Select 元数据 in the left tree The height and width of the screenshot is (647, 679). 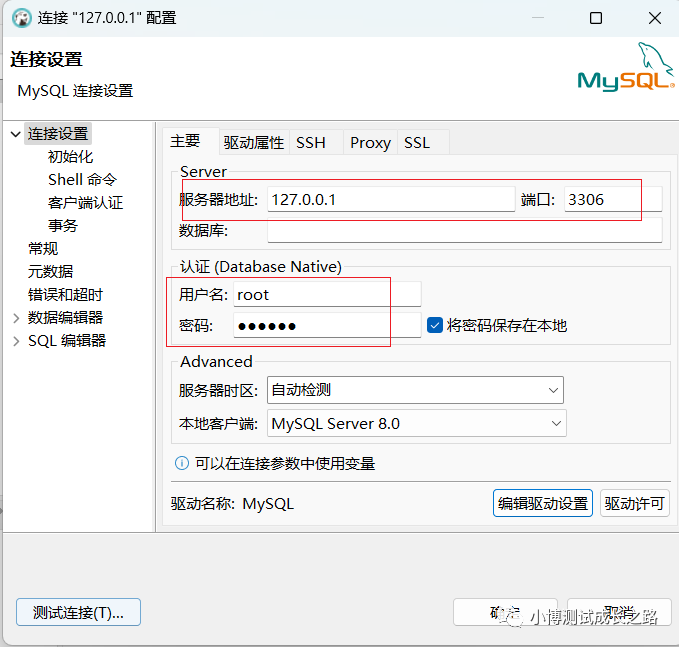pyautogui.click(x=51, y=272)
